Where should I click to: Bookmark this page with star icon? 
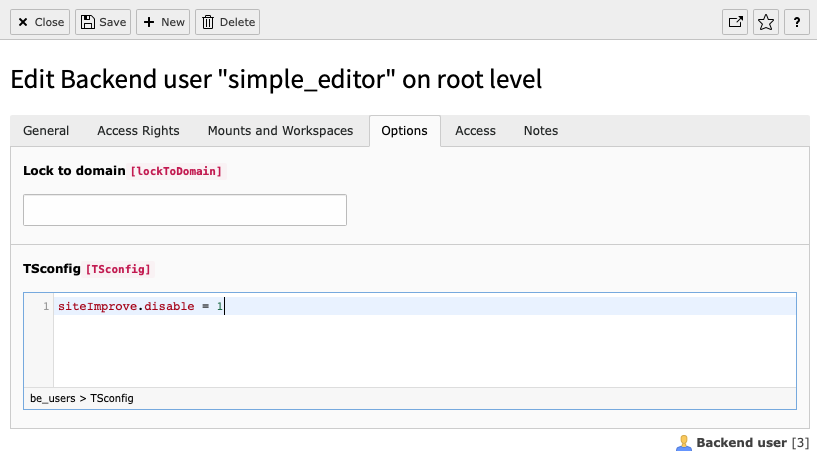coord(766,22)
